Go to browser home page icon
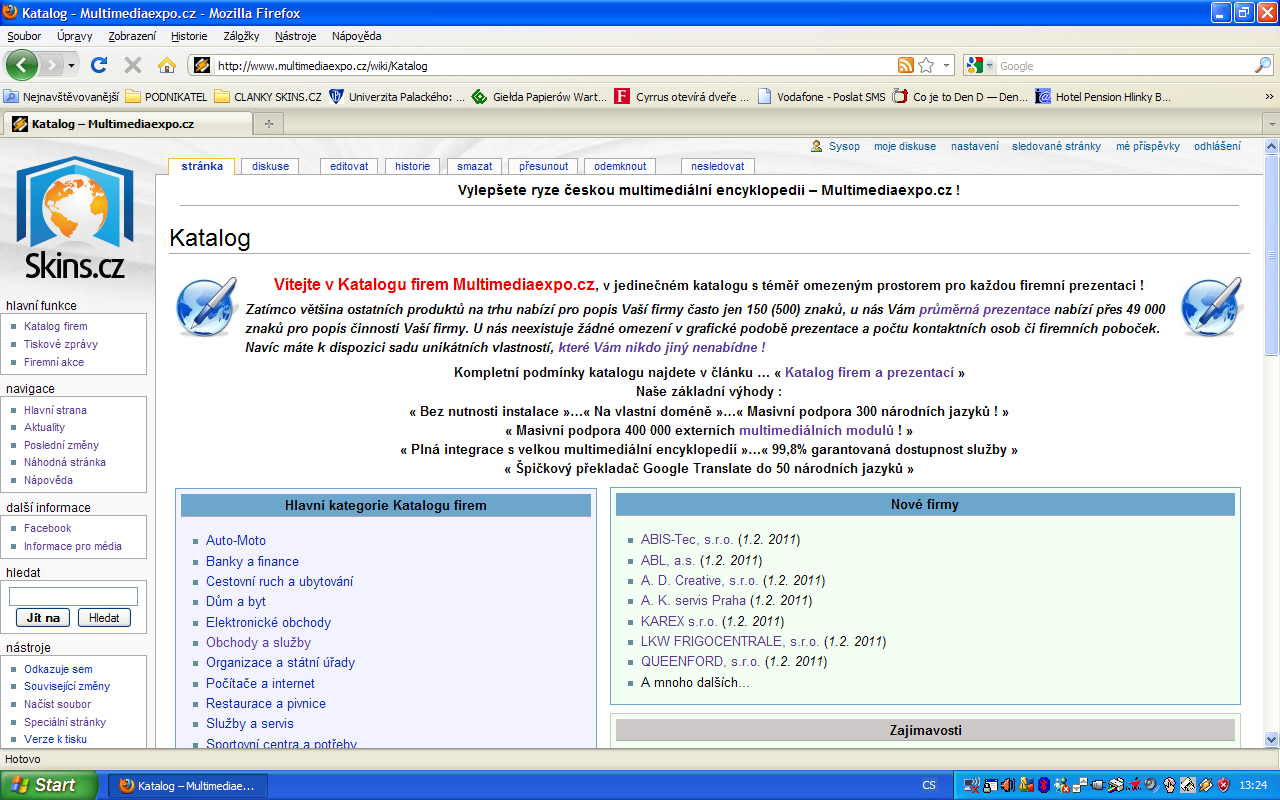Screen dimensions: 1280x800 click(167, 65)
